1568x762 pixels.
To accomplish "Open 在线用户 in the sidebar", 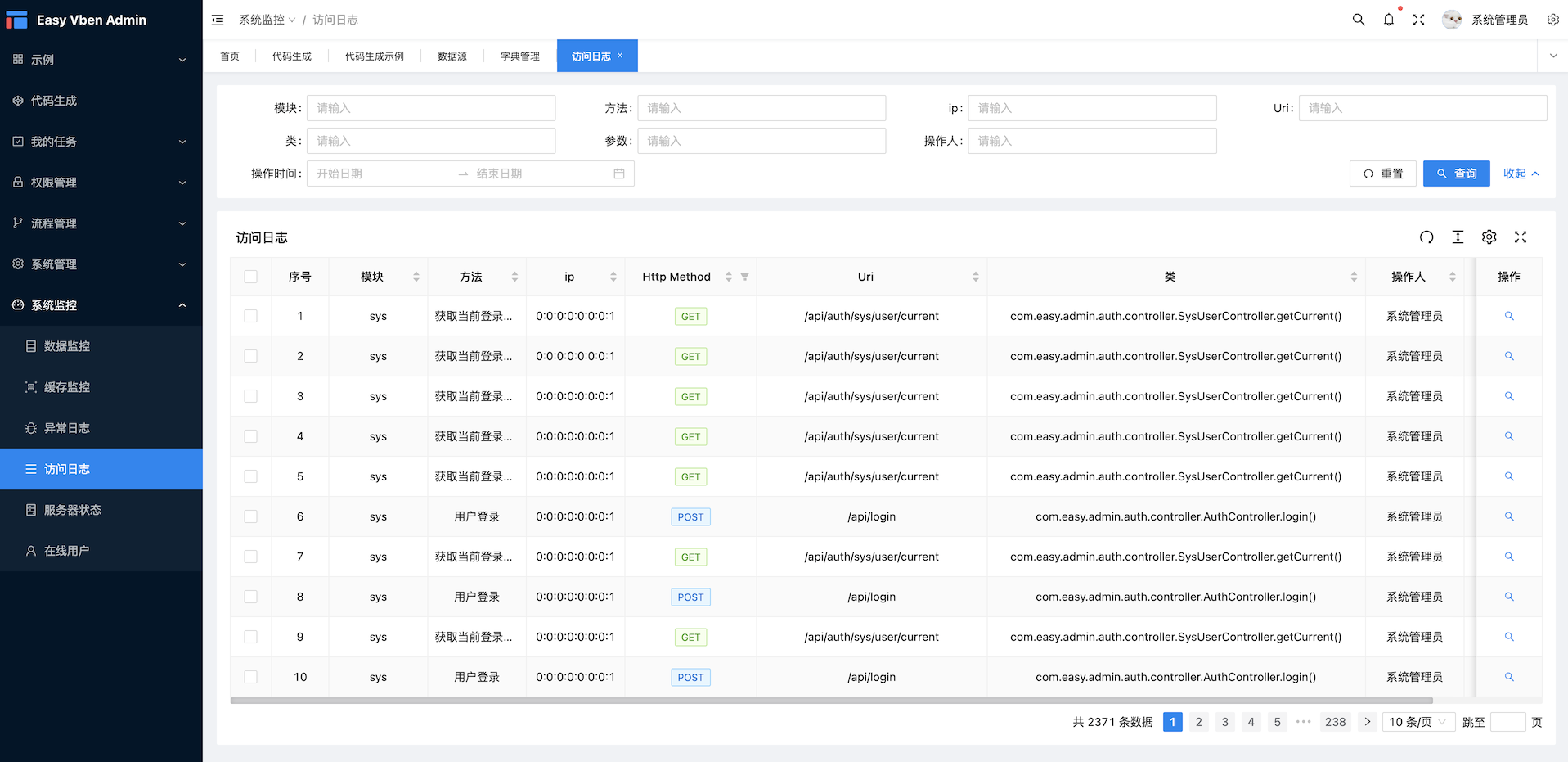I will tap(101, 551).
